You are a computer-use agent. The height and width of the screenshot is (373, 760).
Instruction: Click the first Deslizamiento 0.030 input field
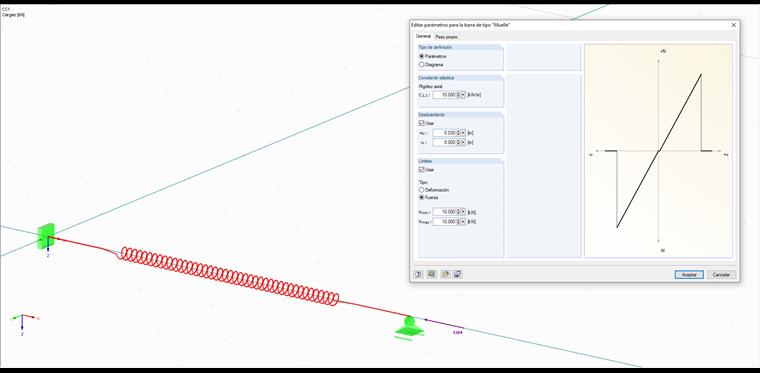coord(444,133)
